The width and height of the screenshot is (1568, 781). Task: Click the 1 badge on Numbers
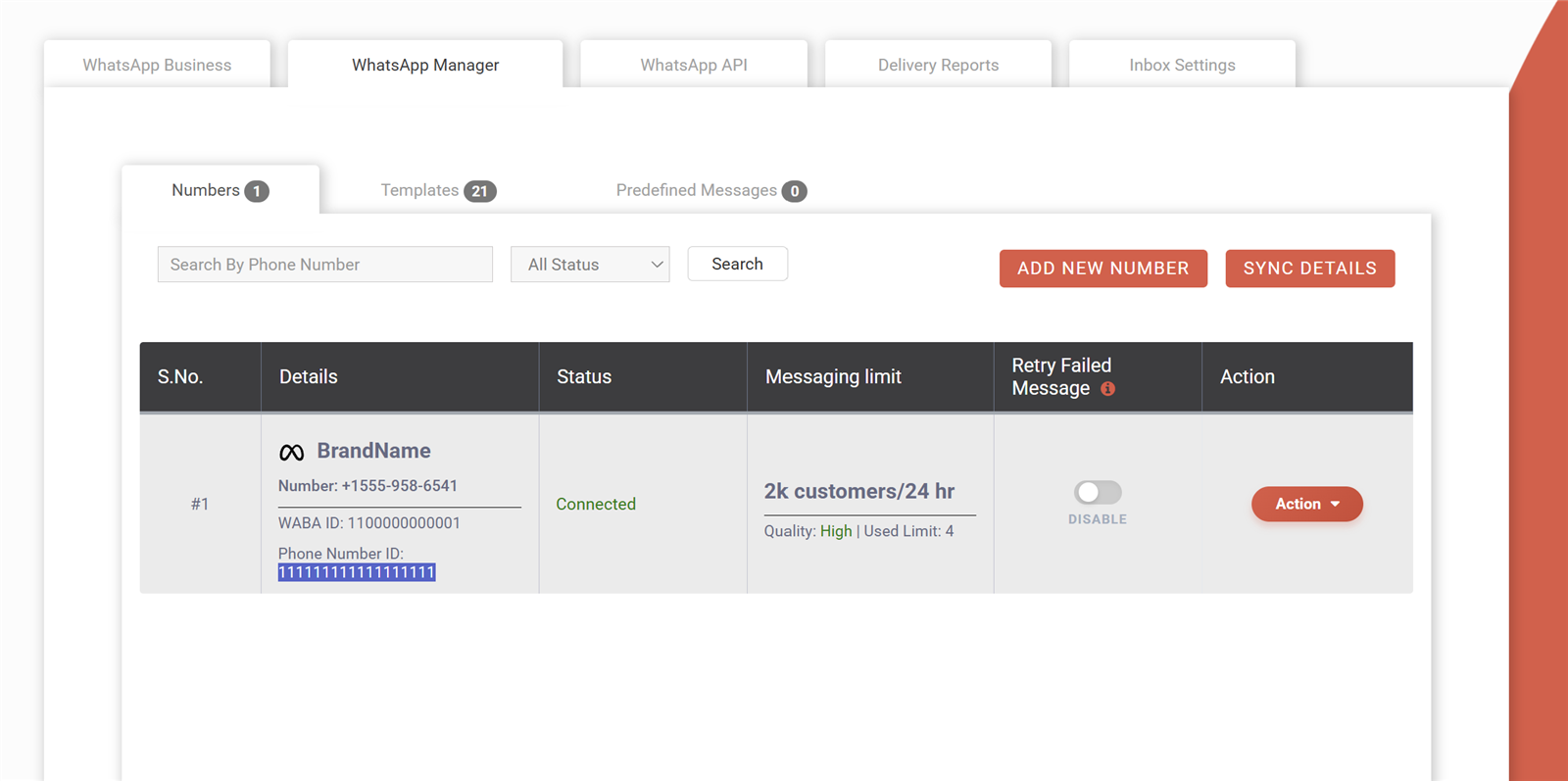pyautogui.click(x=257, y=191)
